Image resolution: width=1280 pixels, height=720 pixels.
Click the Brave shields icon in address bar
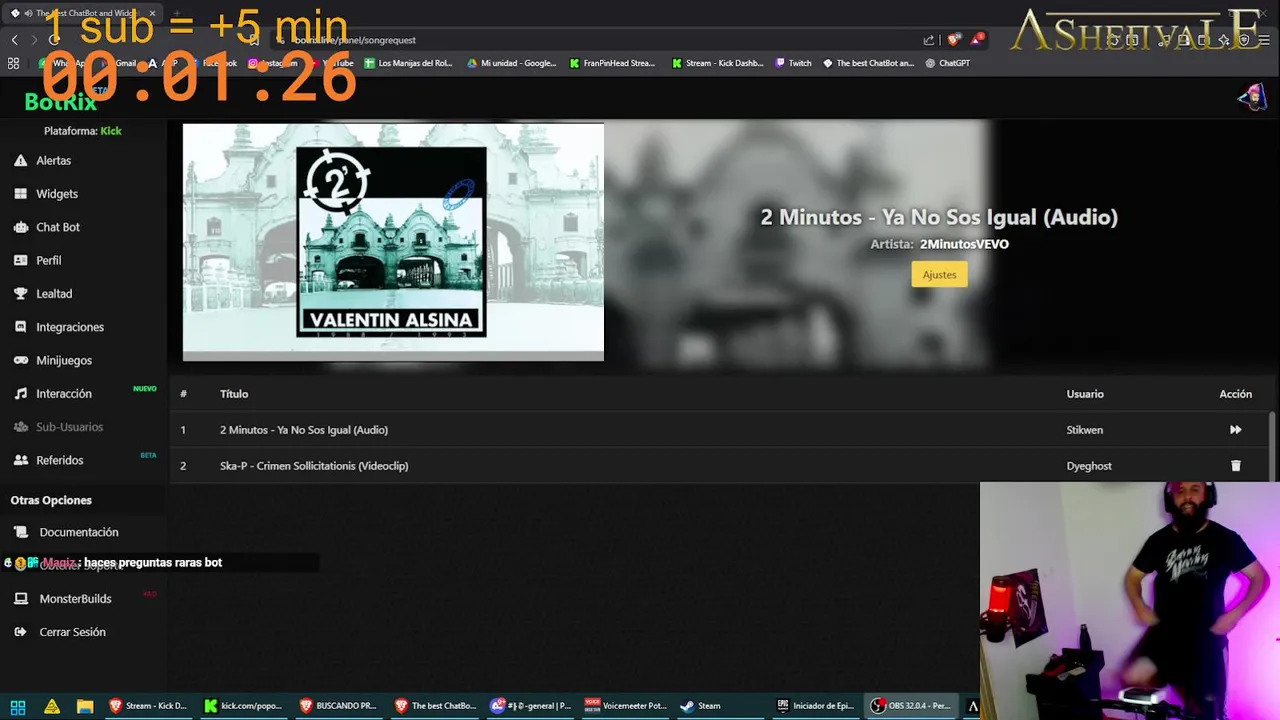[x=953, y=40]
